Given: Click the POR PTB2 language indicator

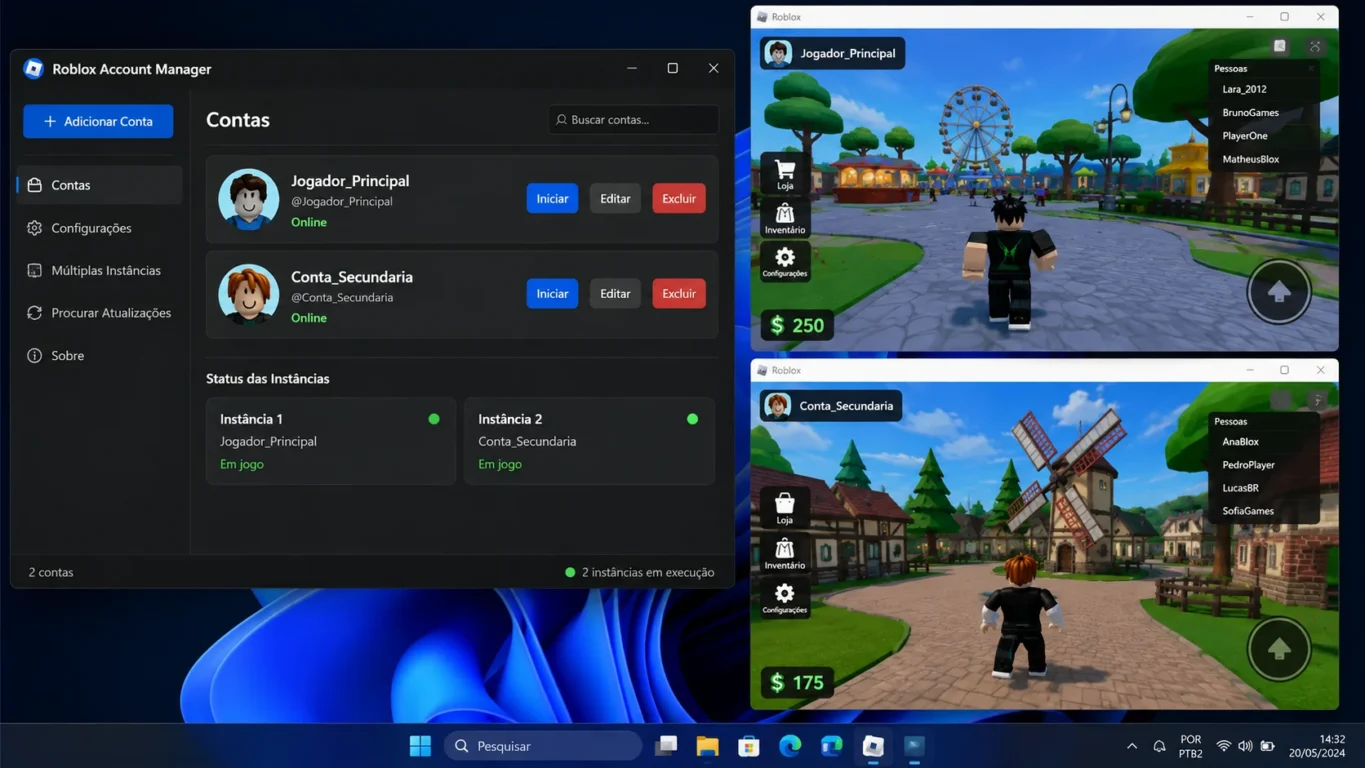Looking at the screenshot, I should pos(1190,746).
